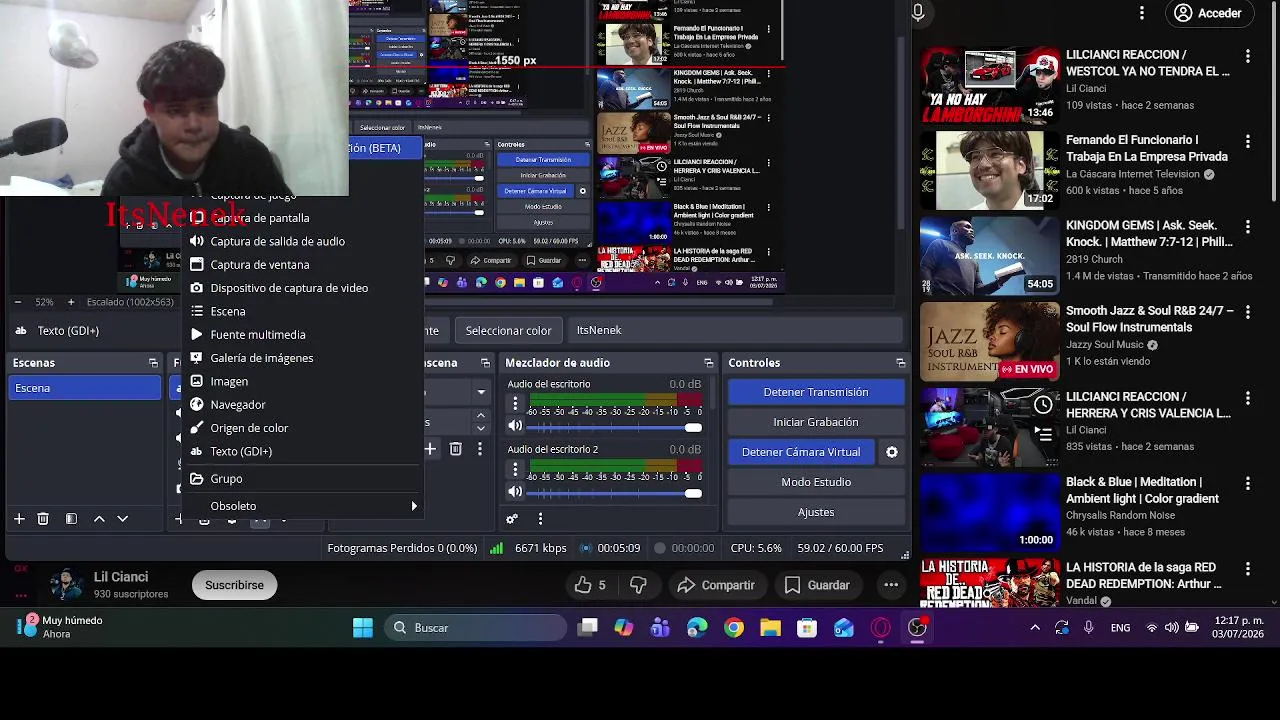Click the taskbar Buscar search field

click(x=475, y=628)
